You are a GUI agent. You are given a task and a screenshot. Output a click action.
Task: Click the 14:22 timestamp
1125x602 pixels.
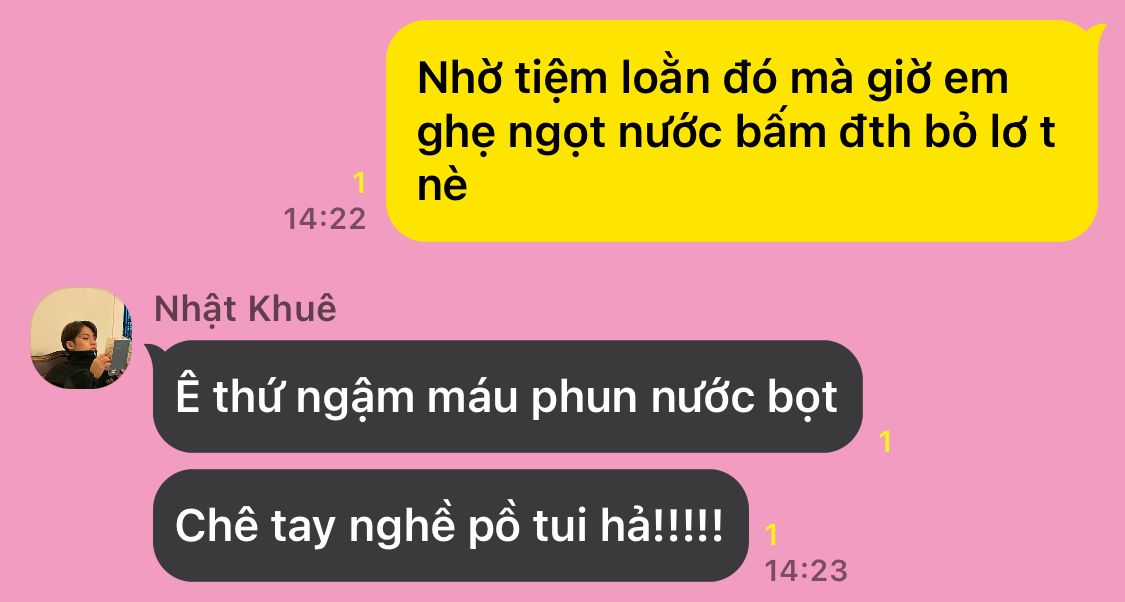[325, 219]
